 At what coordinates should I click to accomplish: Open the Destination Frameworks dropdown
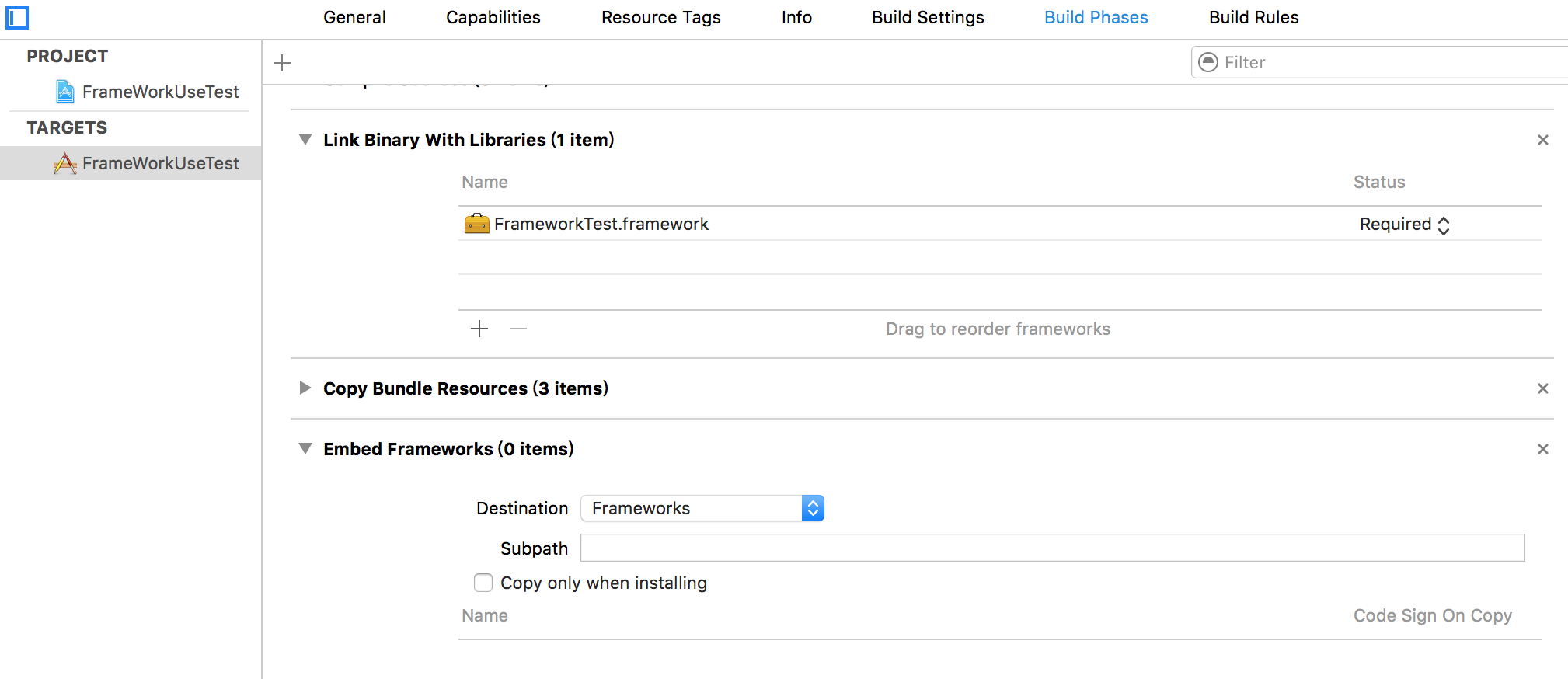coord(702,508)
